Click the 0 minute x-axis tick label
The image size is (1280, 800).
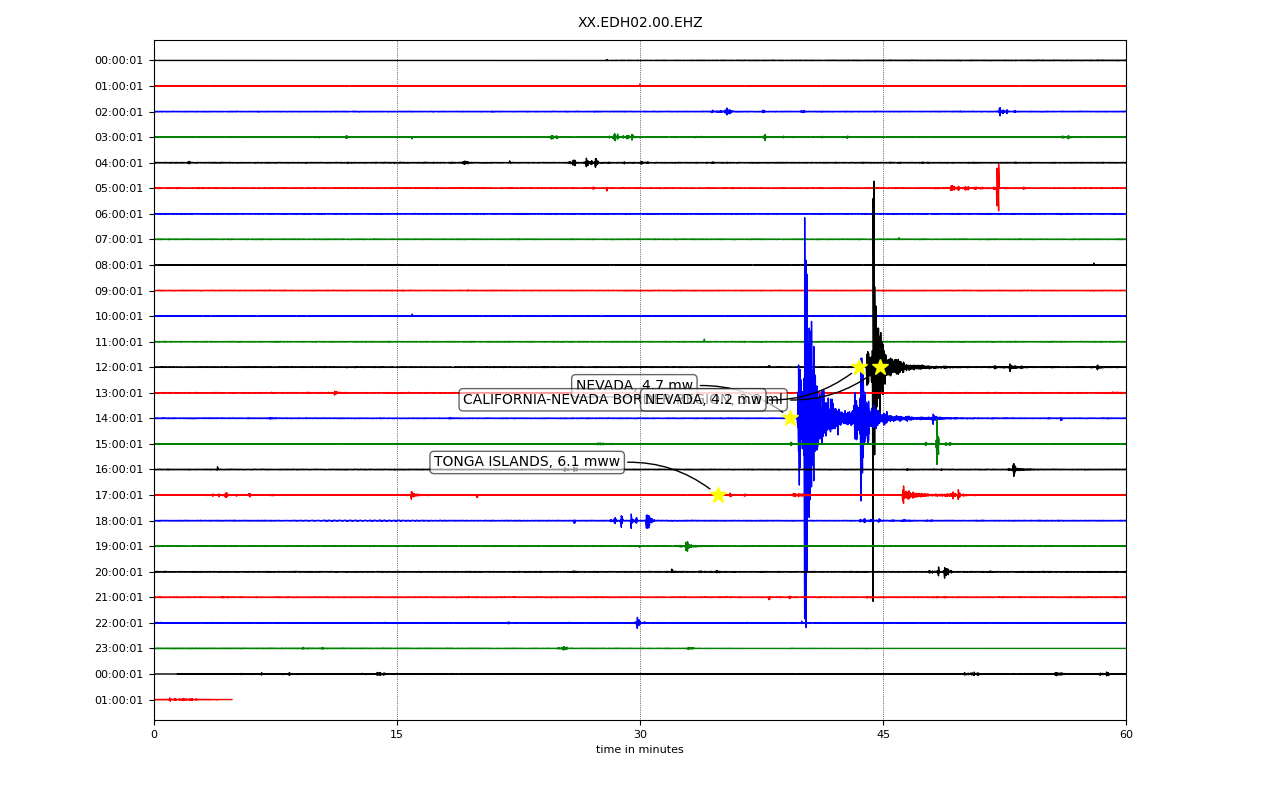[154, 735]
